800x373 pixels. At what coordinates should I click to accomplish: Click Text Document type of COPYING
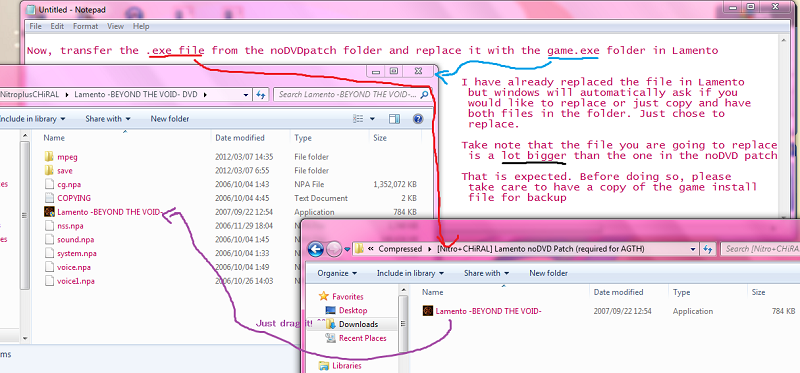(321, 198)
